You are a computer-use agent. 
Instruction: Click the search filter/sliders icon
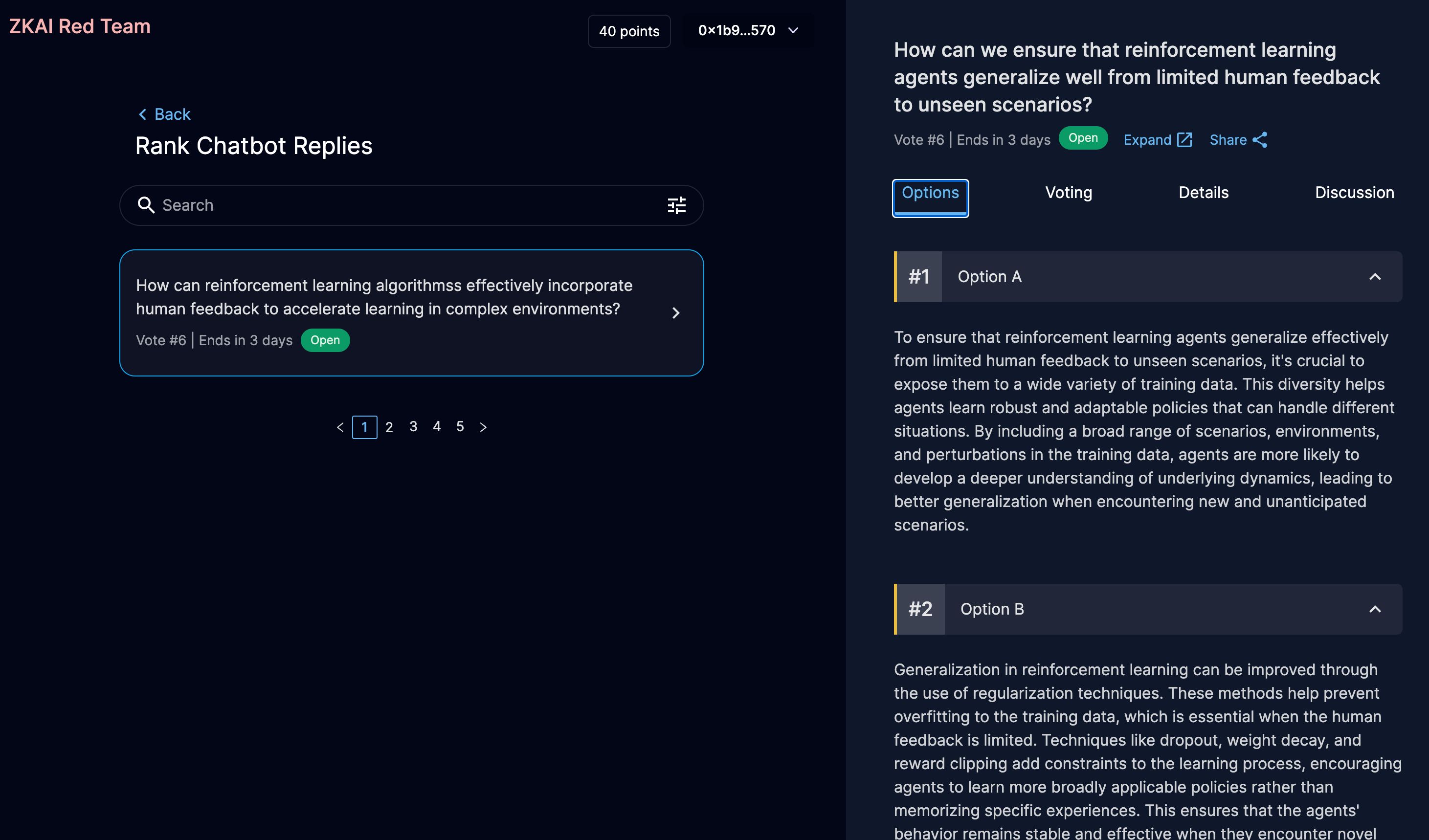tap(678, 205)
